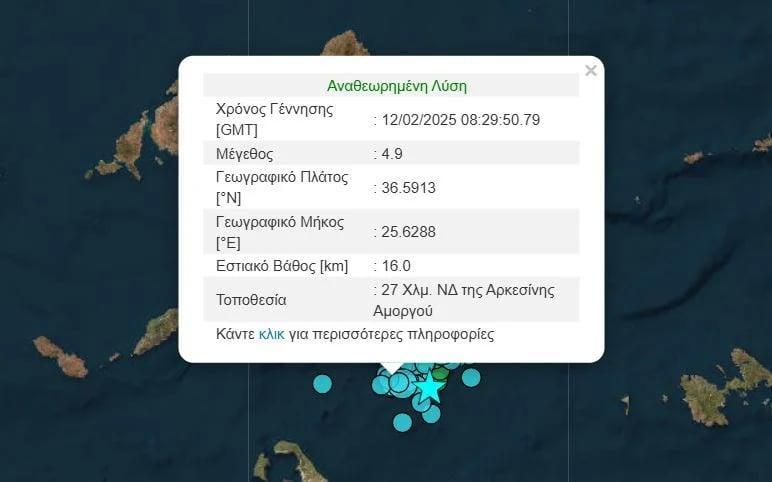Click the cyan circle right of the star
772x482 pixels.
click(x=471, y=377)
